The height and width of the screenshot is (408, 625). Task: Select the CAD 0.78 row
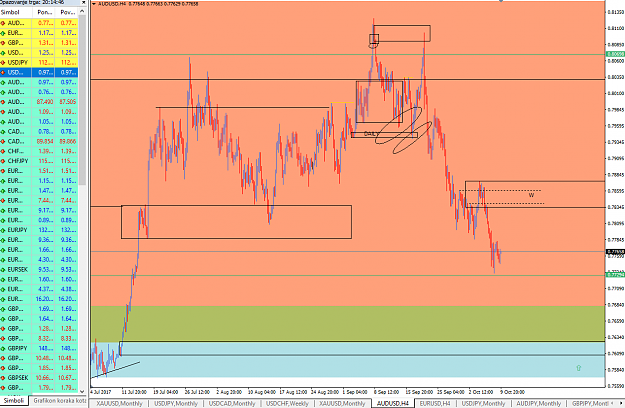[39, 131]
